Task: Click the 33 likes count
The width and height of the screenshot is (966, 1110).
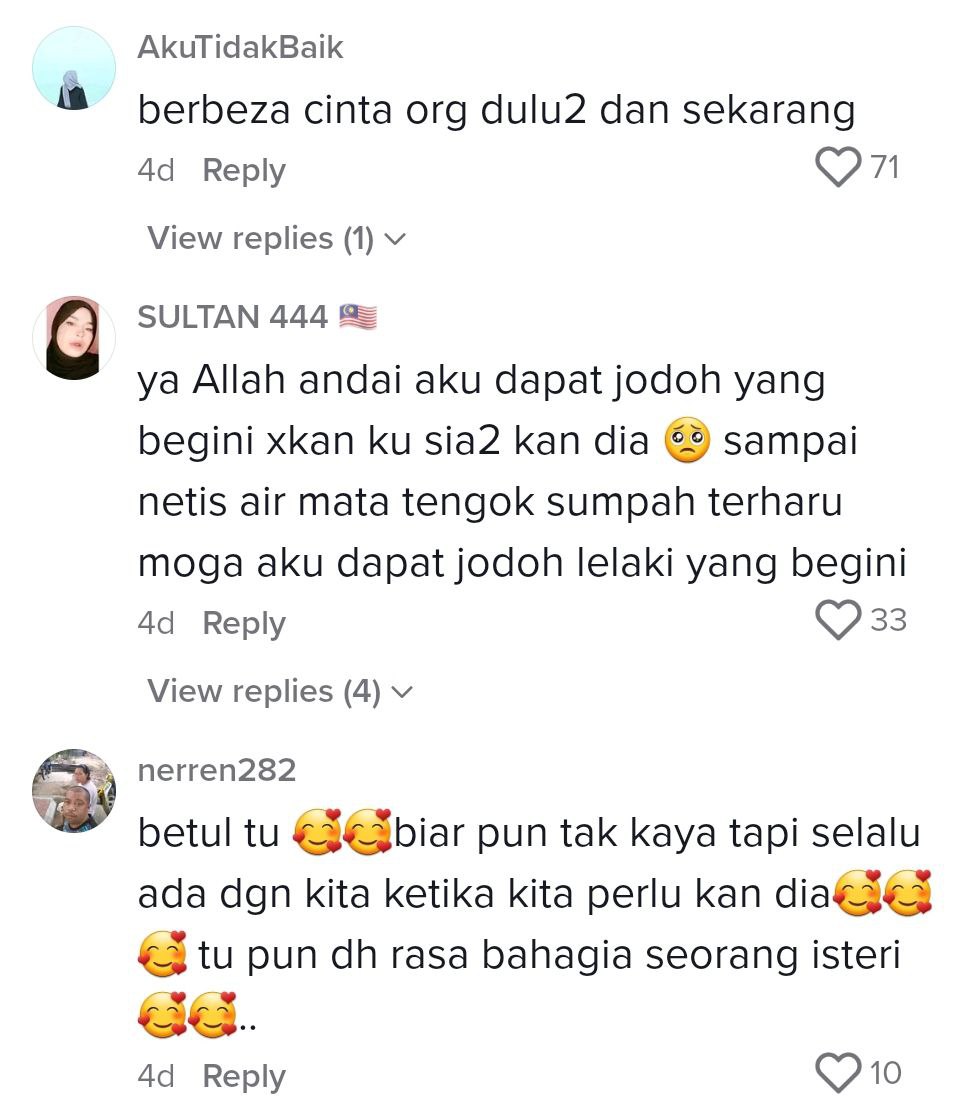Action: (888, 620)
